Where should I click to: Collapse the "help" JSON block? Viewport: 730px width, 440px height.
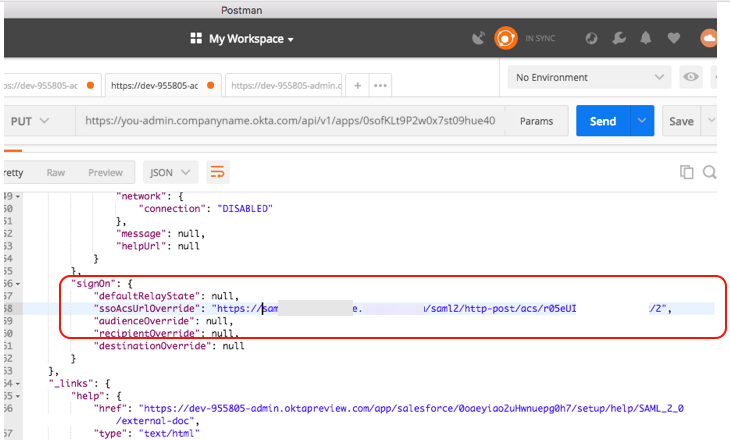pyautogui.click(x=18, y=396)
